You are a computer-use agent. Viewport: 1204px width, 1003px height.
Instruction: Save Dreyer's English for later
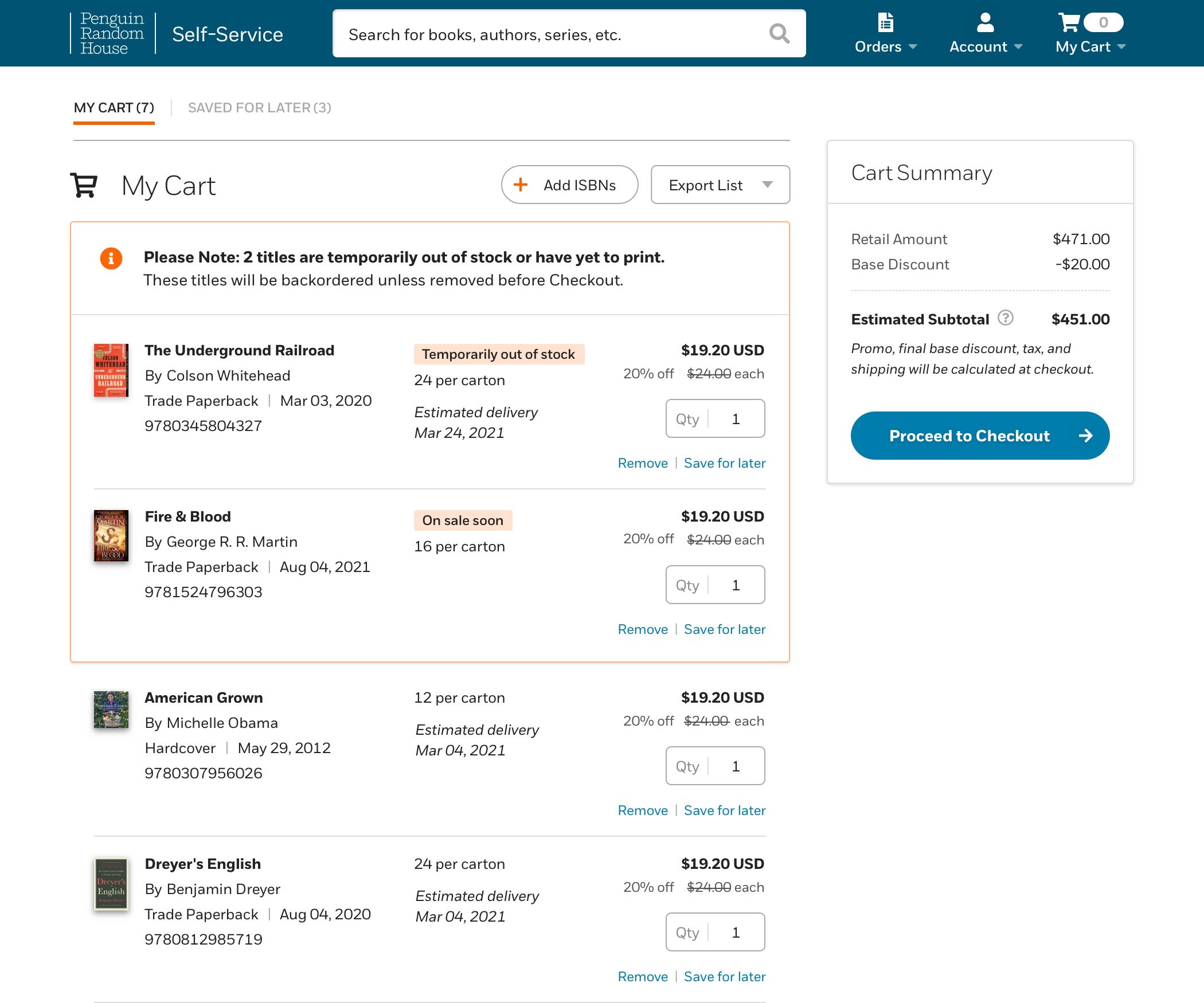[x=725, y=977]
